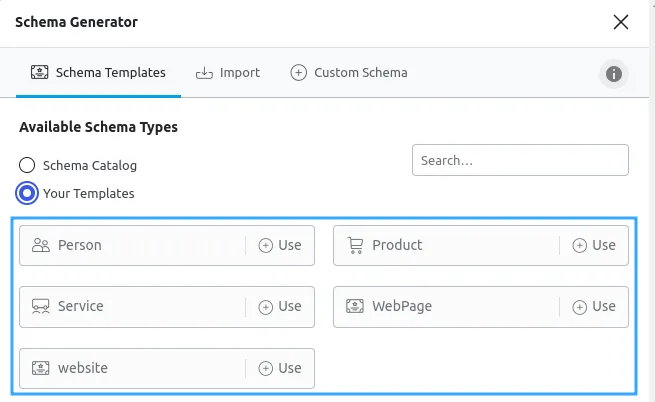This screenshot has width=655, height=402.
Task: Click the Available Schema Types heading
Action: coord(99,127)
